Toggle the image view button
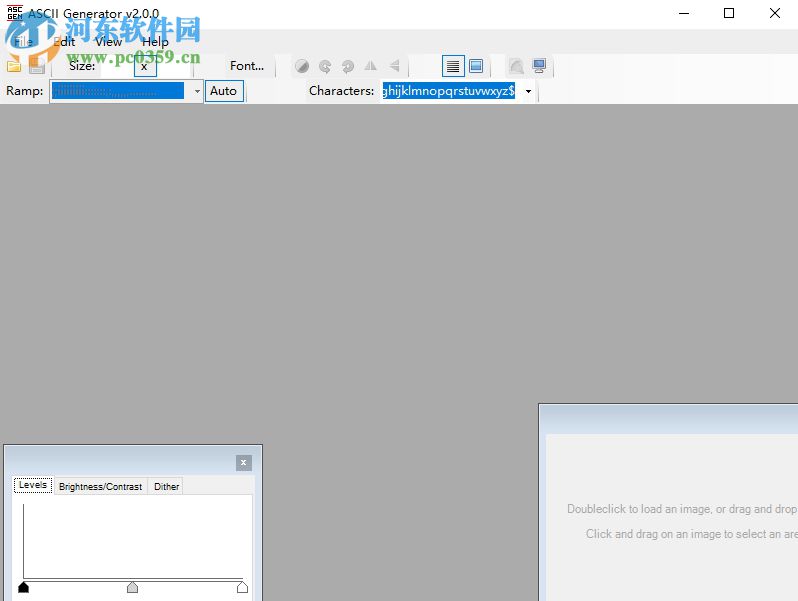 476,66
